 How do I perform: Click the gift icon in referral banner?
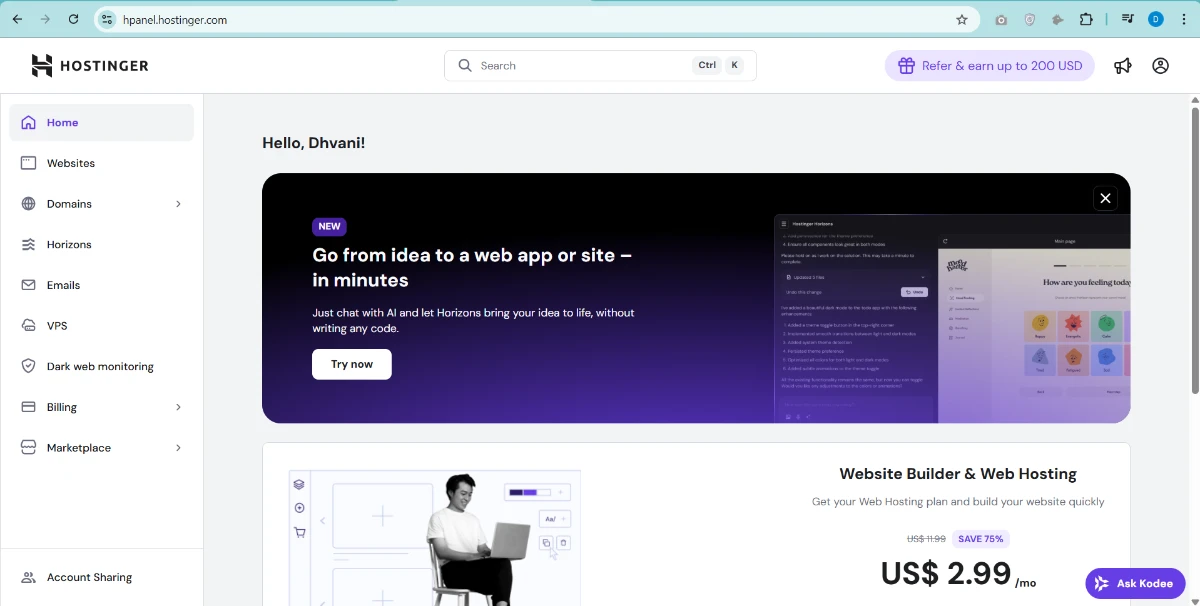(x=906, y=66)
